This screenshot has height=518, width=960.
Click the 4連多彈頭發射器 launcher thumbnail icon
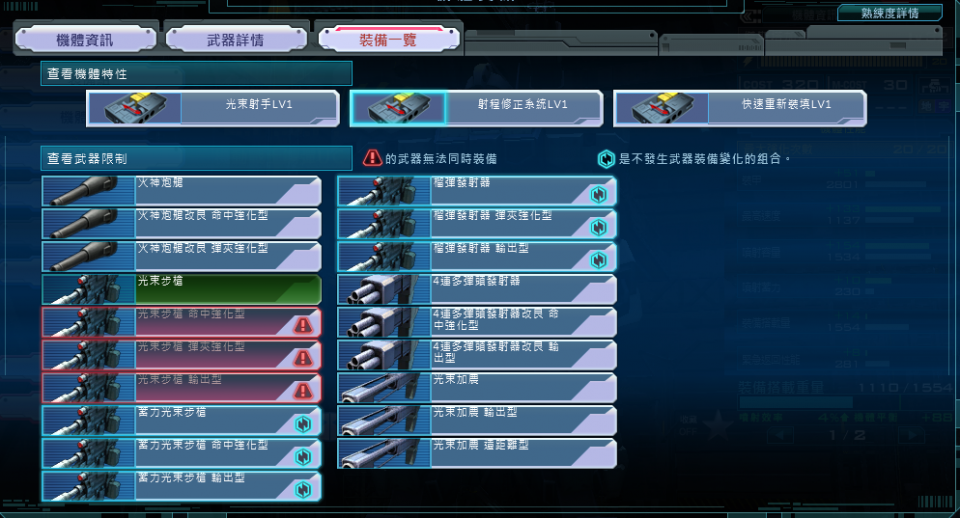coord(384,290)
